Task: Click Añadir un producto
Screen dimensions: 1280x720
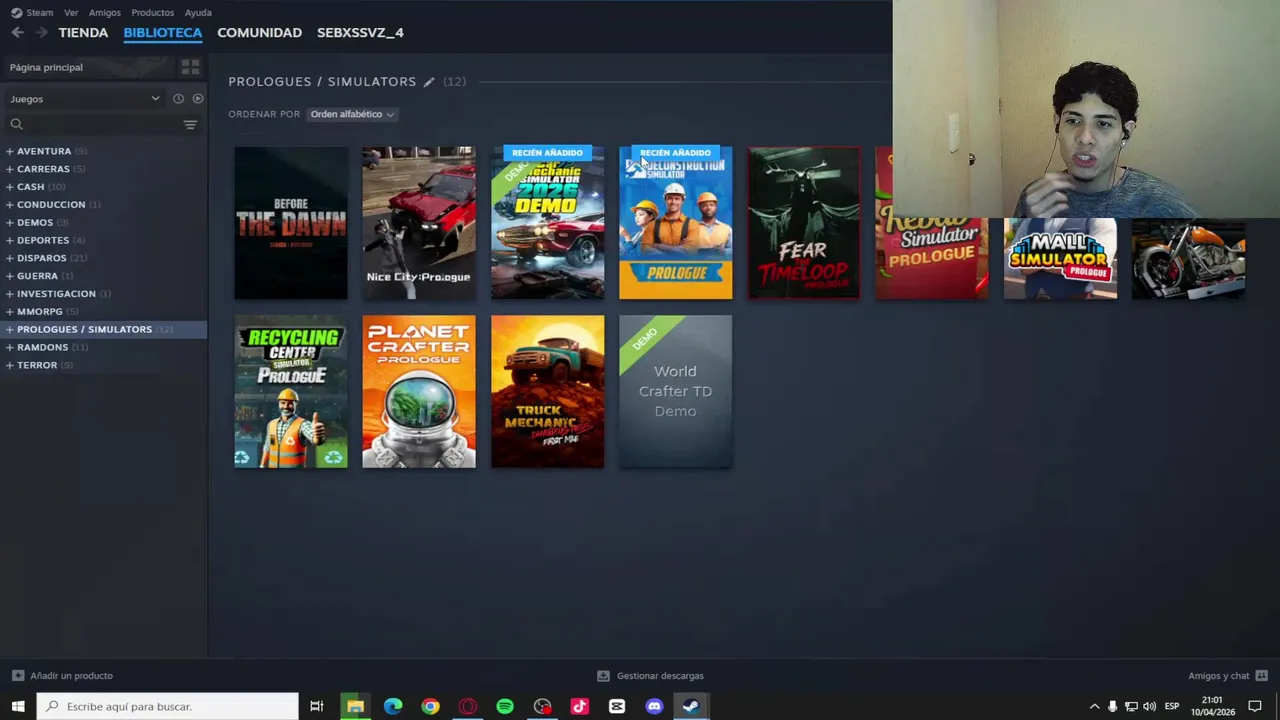Action: coord(71,675)
